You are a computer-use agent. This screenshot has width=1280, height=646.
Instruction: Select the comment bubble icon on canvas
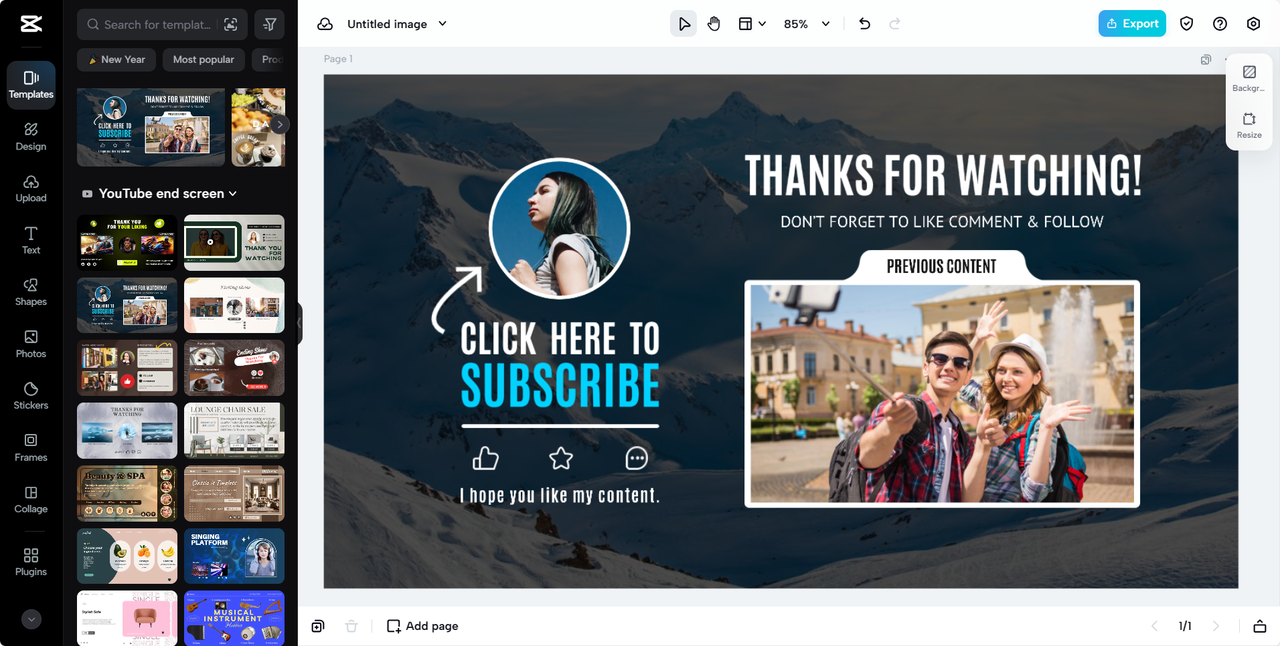point(636,458)
